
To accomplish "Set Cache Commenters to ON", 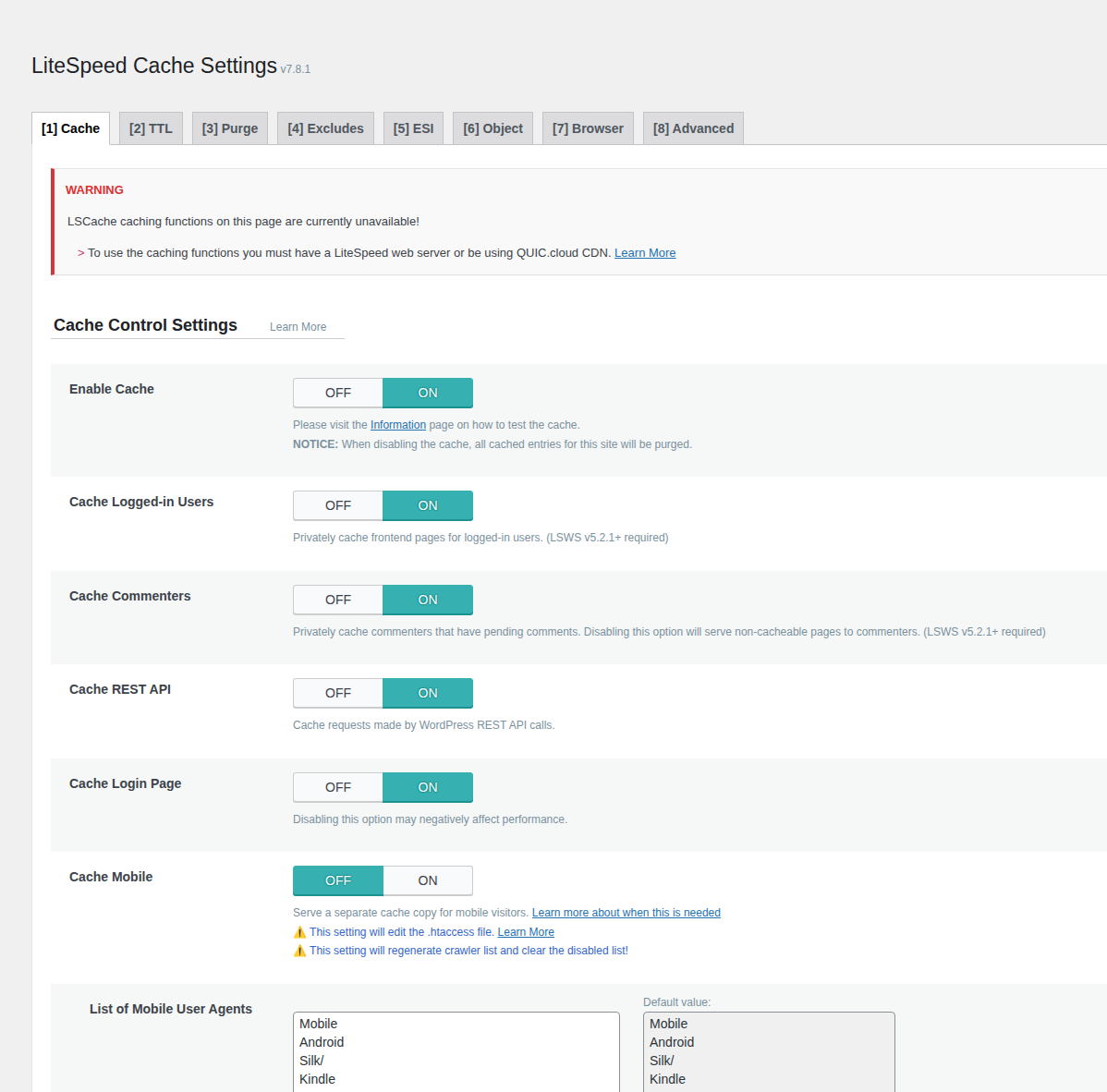I will (x=428, y=600).
